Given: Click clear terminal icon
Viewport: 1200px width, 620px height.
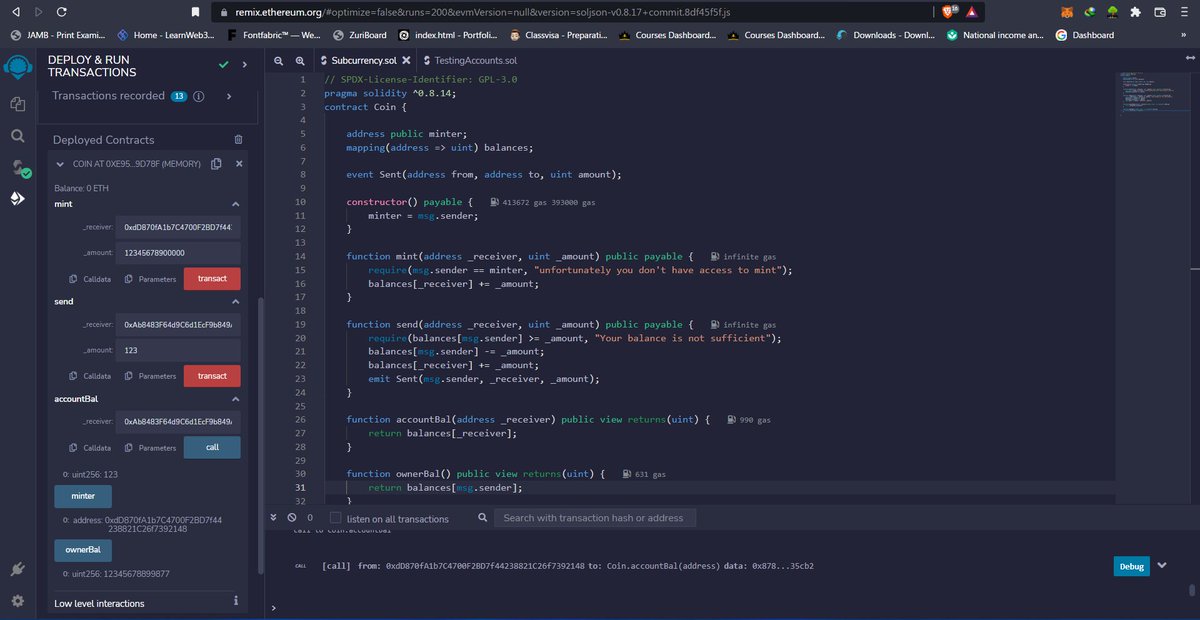Looking at the screenshot, I should [x=292, y=518].
